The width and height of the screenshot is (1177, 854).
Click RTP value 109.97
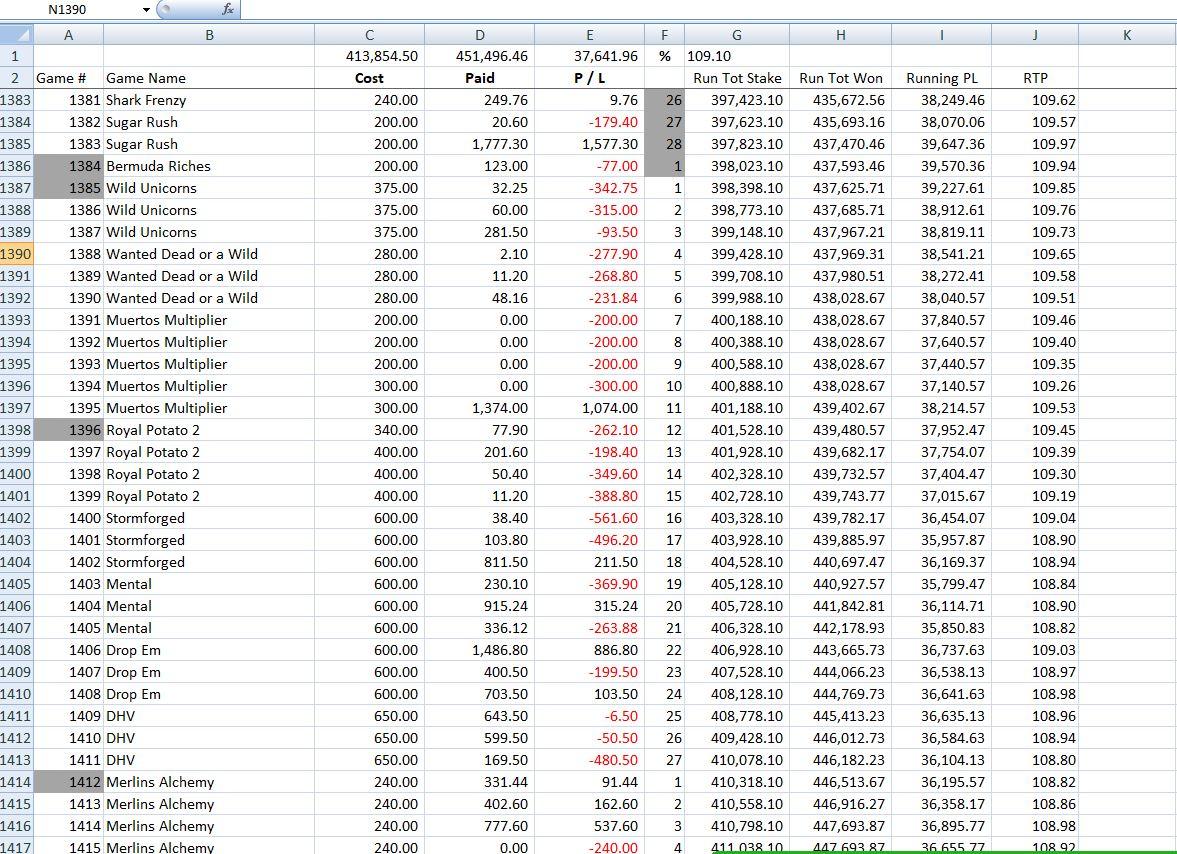(1035, 144)
